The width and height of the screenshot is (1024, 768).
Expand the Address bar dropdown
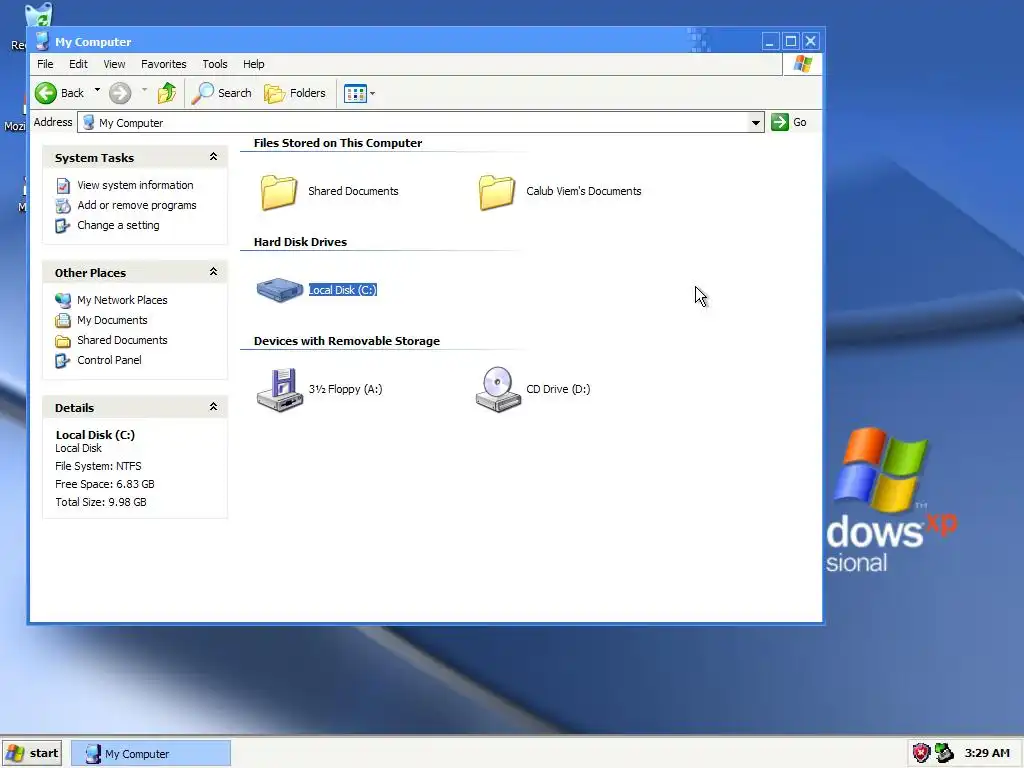pyautogui.click(x=756, y=122)
